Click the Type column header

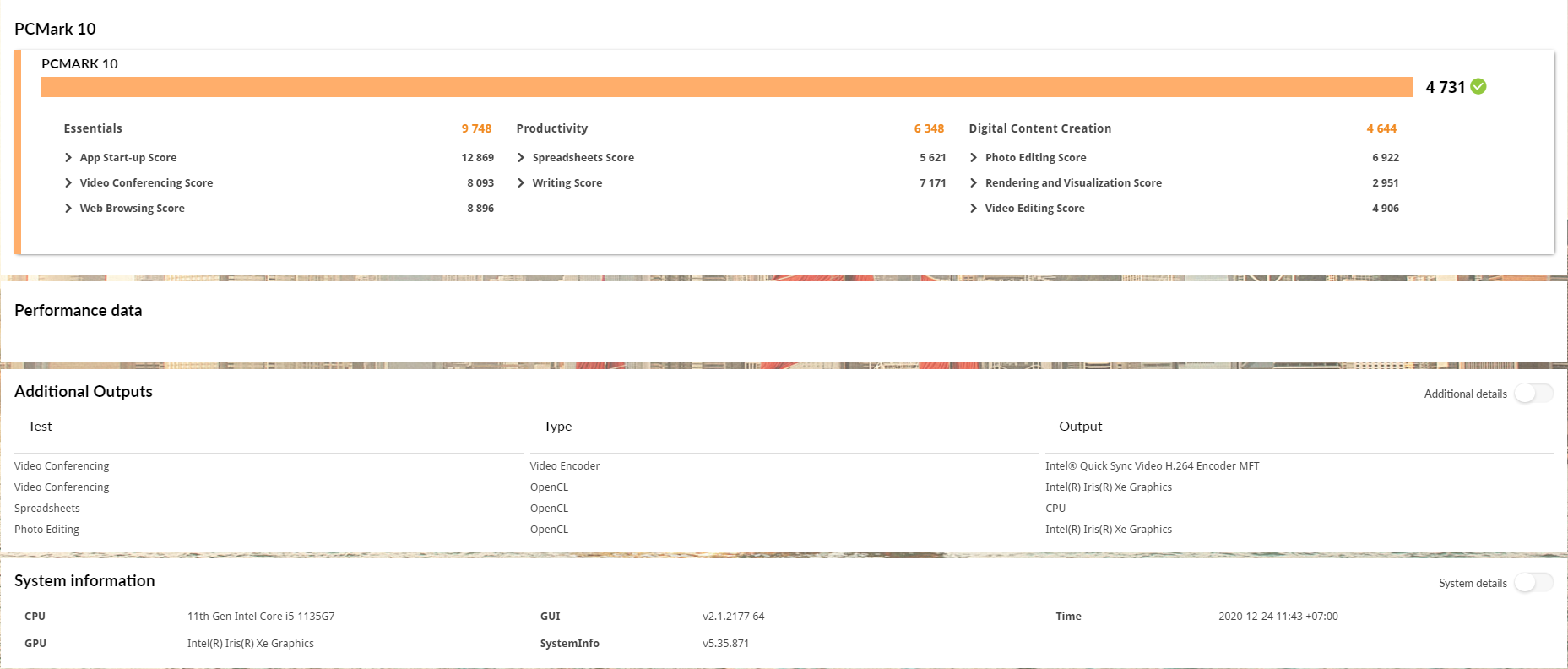(x=557, y=427)
